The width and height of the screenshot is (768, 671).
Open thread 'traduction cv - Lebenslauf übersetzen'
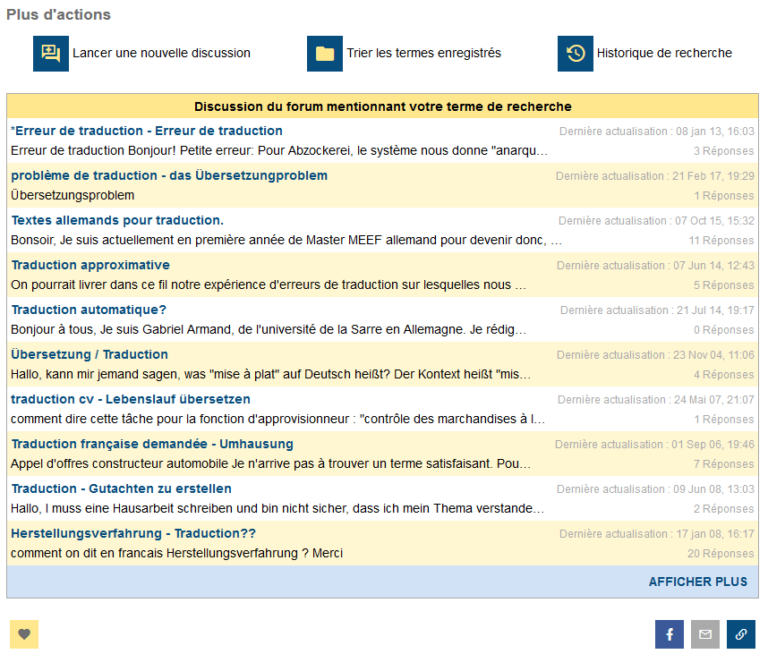click(x=131, y=399)
